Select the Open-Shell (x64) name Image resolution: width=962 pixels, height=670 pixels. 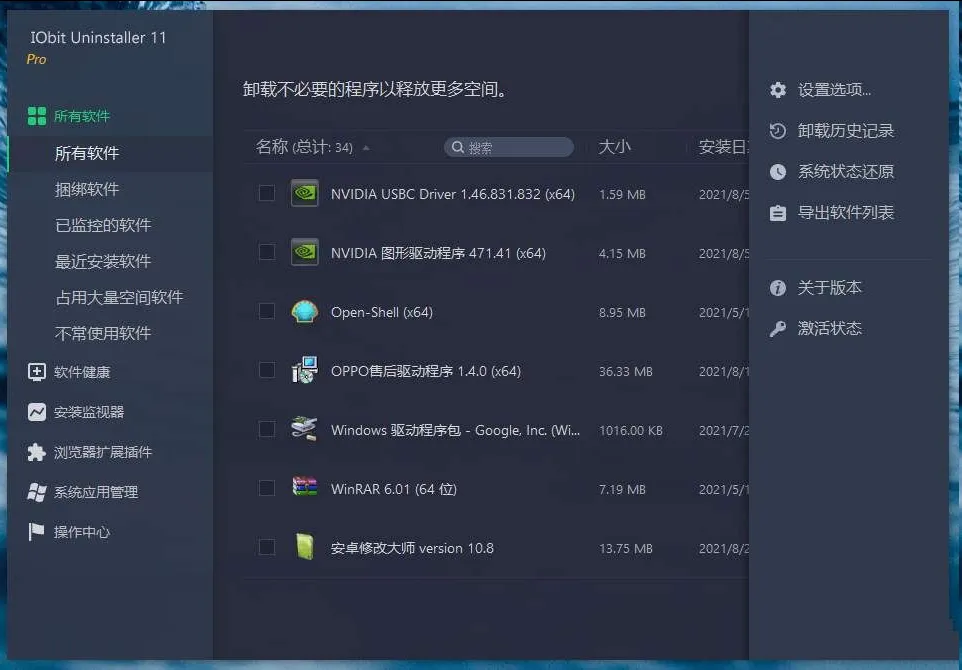click(382, 312)
